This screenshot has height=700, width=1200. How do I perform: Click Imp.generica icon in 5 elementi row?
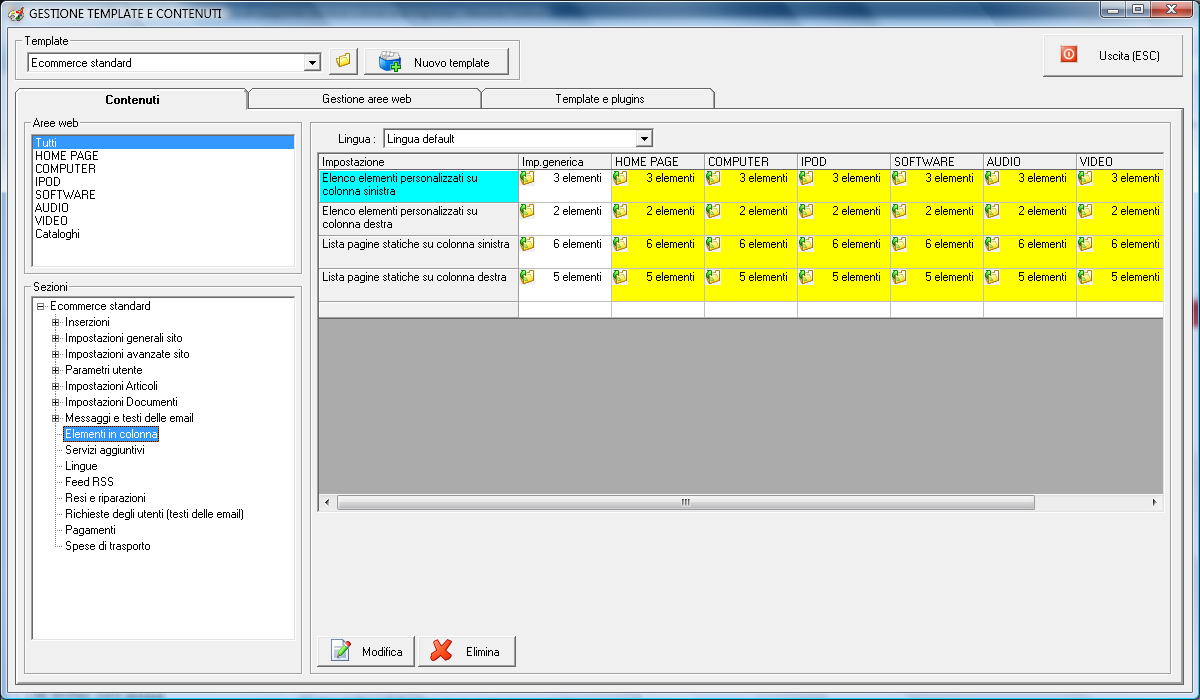click(527, 277)
